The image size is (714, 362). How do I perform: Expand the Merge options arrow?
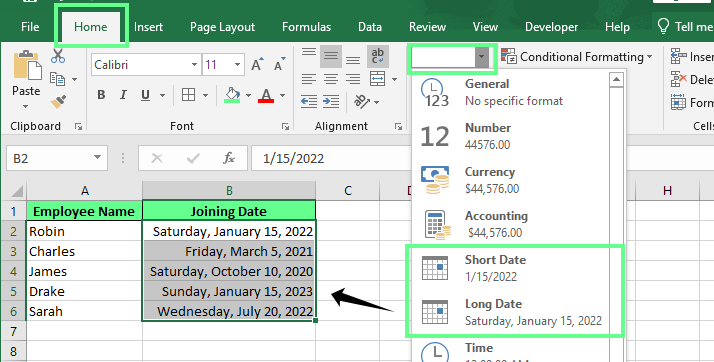pos(394,79)
